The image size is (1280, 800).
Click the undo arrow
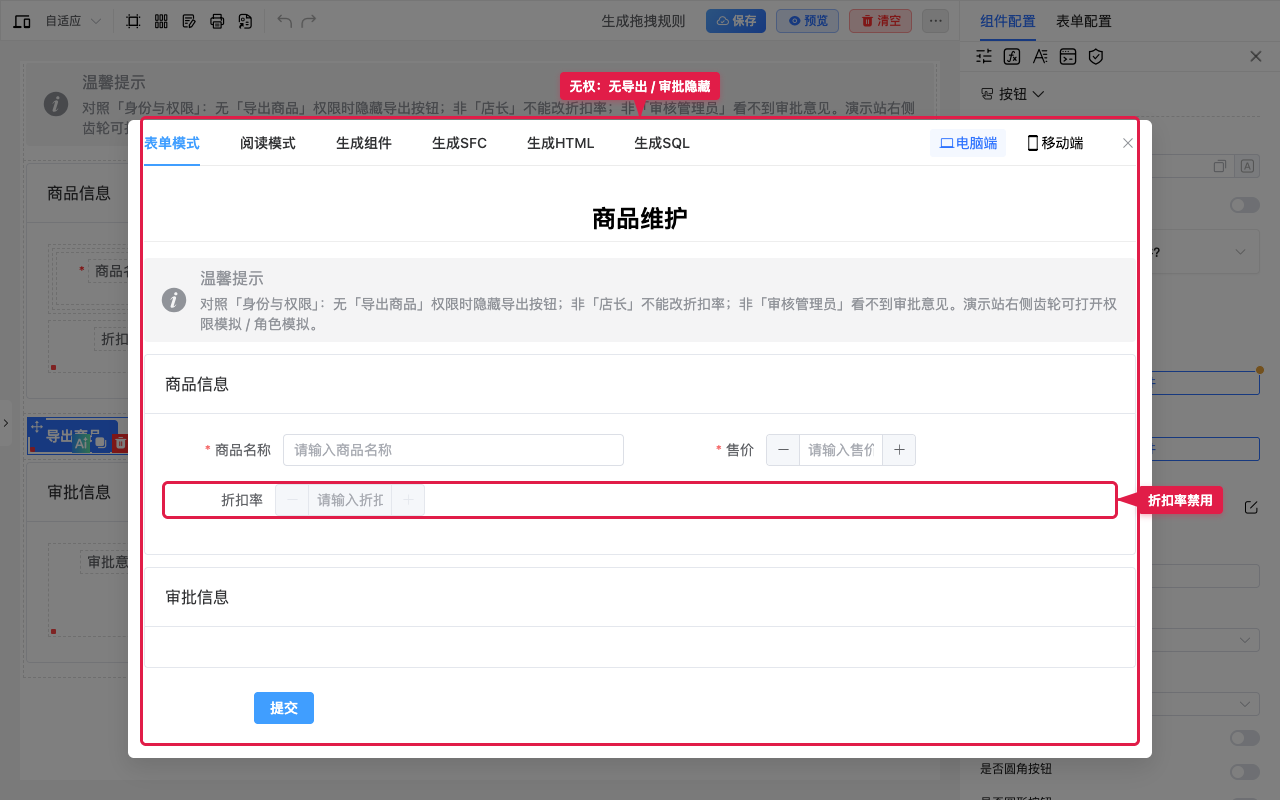tap(285, 21)
